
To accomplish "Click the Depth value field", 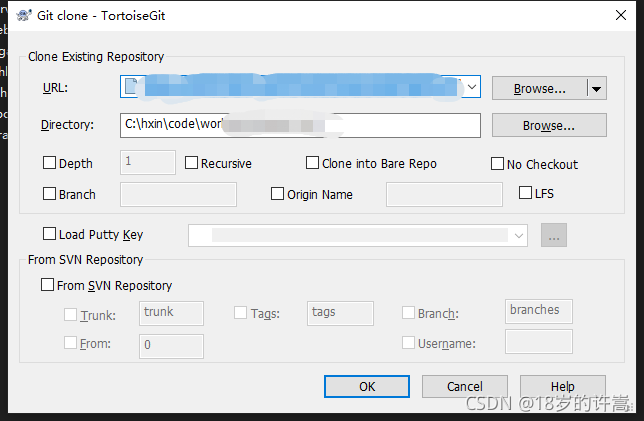I will 148,162.
